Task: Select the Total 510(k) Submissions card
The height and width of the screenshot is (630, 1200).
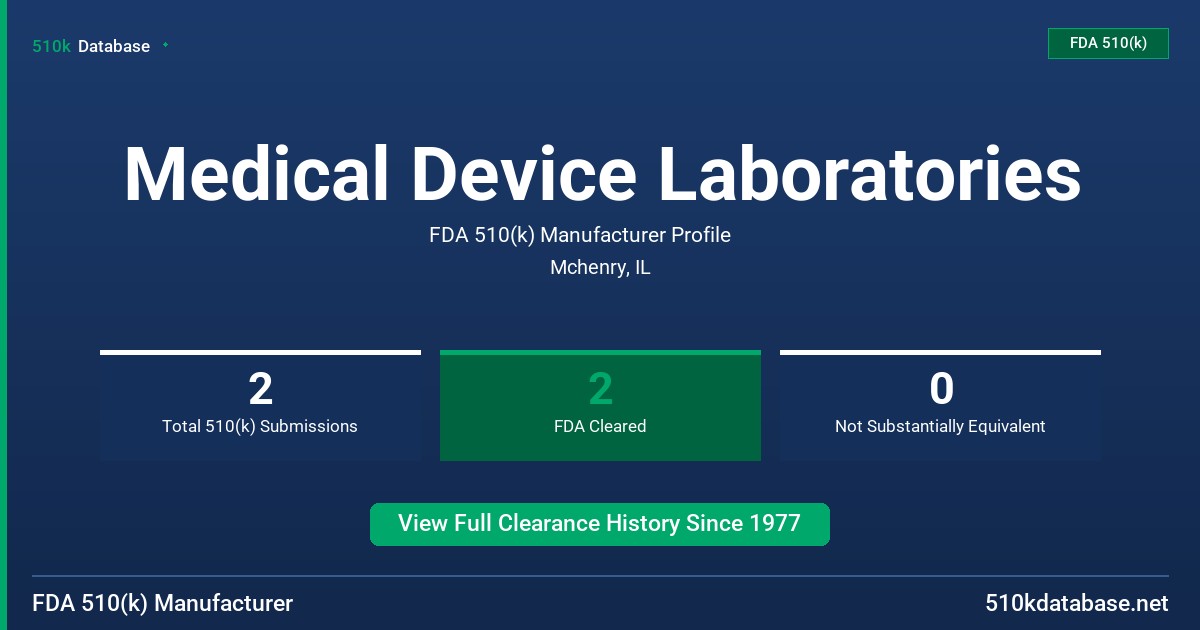Action: click(260, 406)
